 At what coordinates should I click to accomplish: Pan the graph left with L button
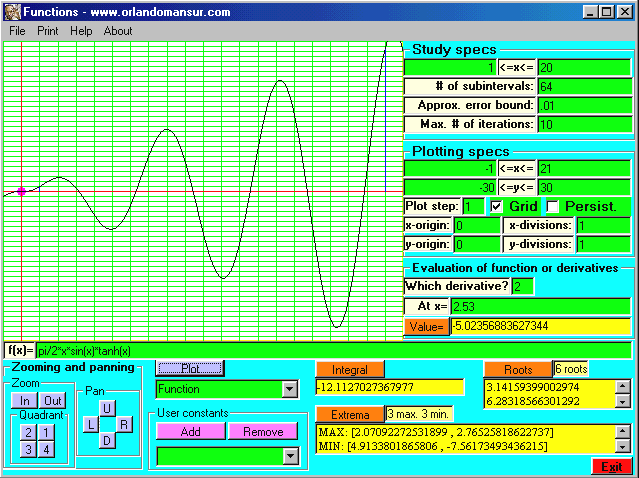click(x=91, y=424)
